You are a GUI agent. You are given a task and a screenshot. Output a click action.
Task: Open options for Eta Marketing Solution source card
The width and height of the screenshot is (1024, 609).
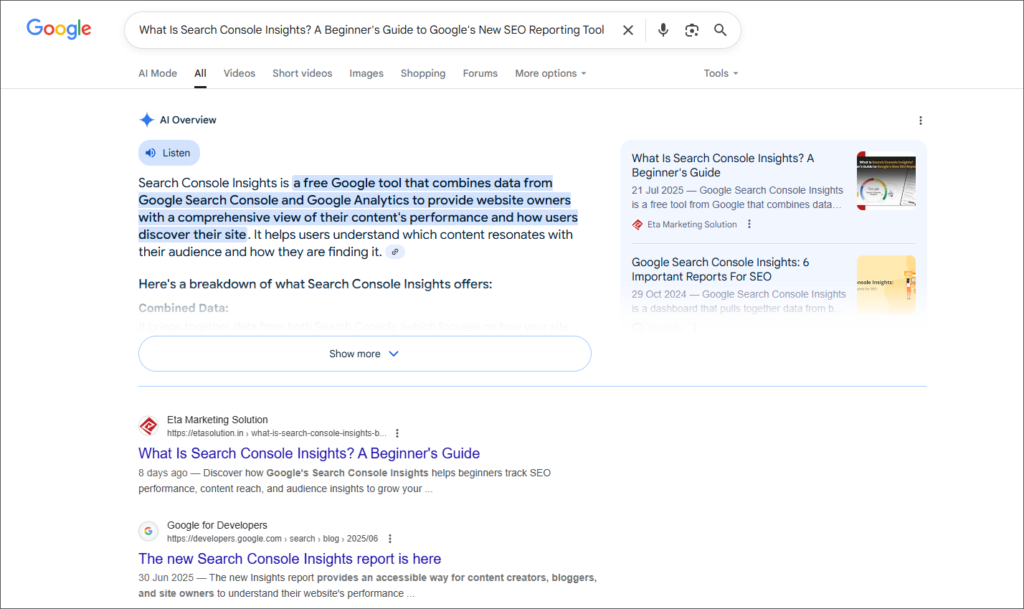click(x=749, y=224)
